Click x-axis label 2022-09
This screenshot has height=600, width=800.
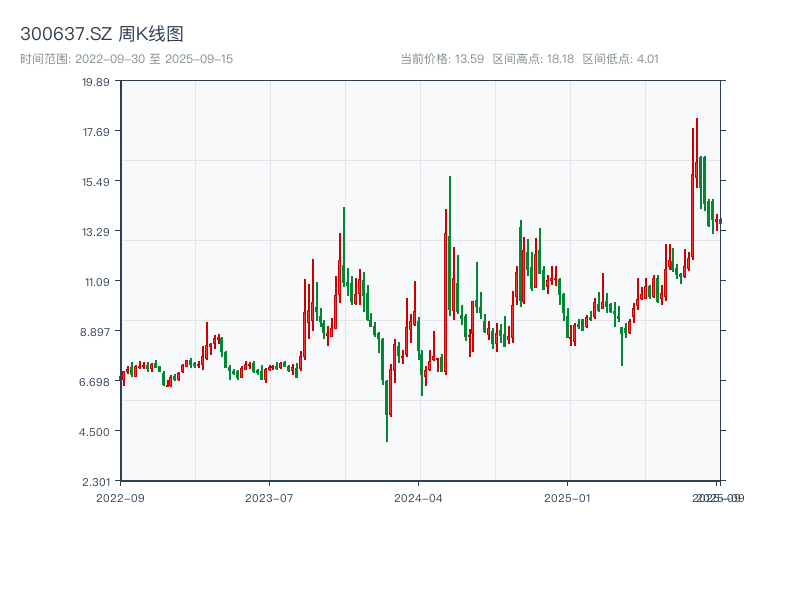point(120,498)
